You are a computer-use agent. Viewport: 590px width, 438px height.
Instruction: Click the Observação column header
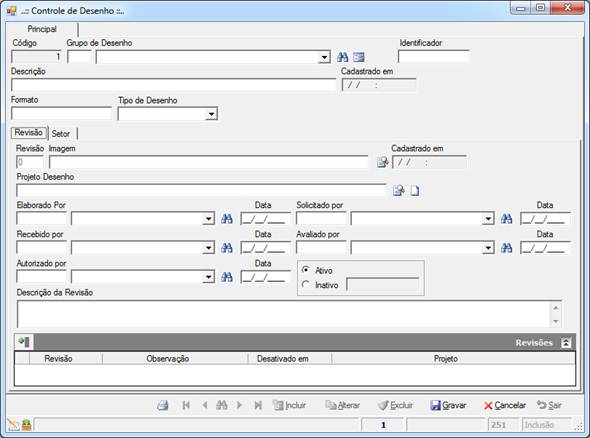[168, 359]
